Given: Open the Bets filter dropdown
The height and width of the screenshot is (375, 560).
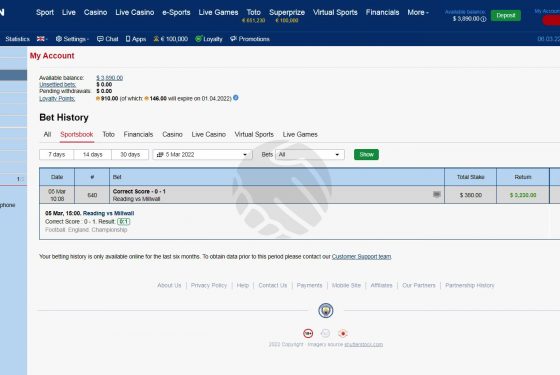Looking at the screenshot, I should (310, 155).
